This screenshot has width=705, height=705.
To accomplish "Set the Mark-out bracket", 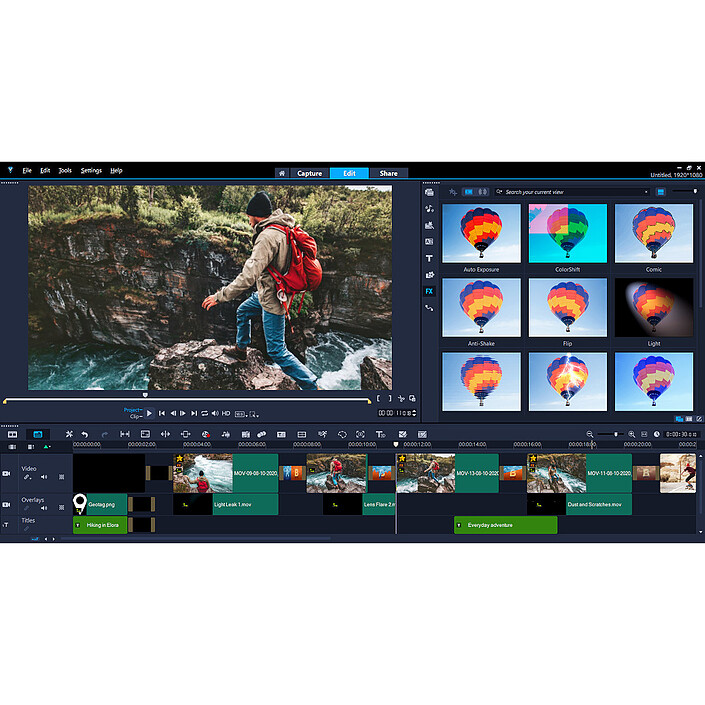I will point(390,398).
